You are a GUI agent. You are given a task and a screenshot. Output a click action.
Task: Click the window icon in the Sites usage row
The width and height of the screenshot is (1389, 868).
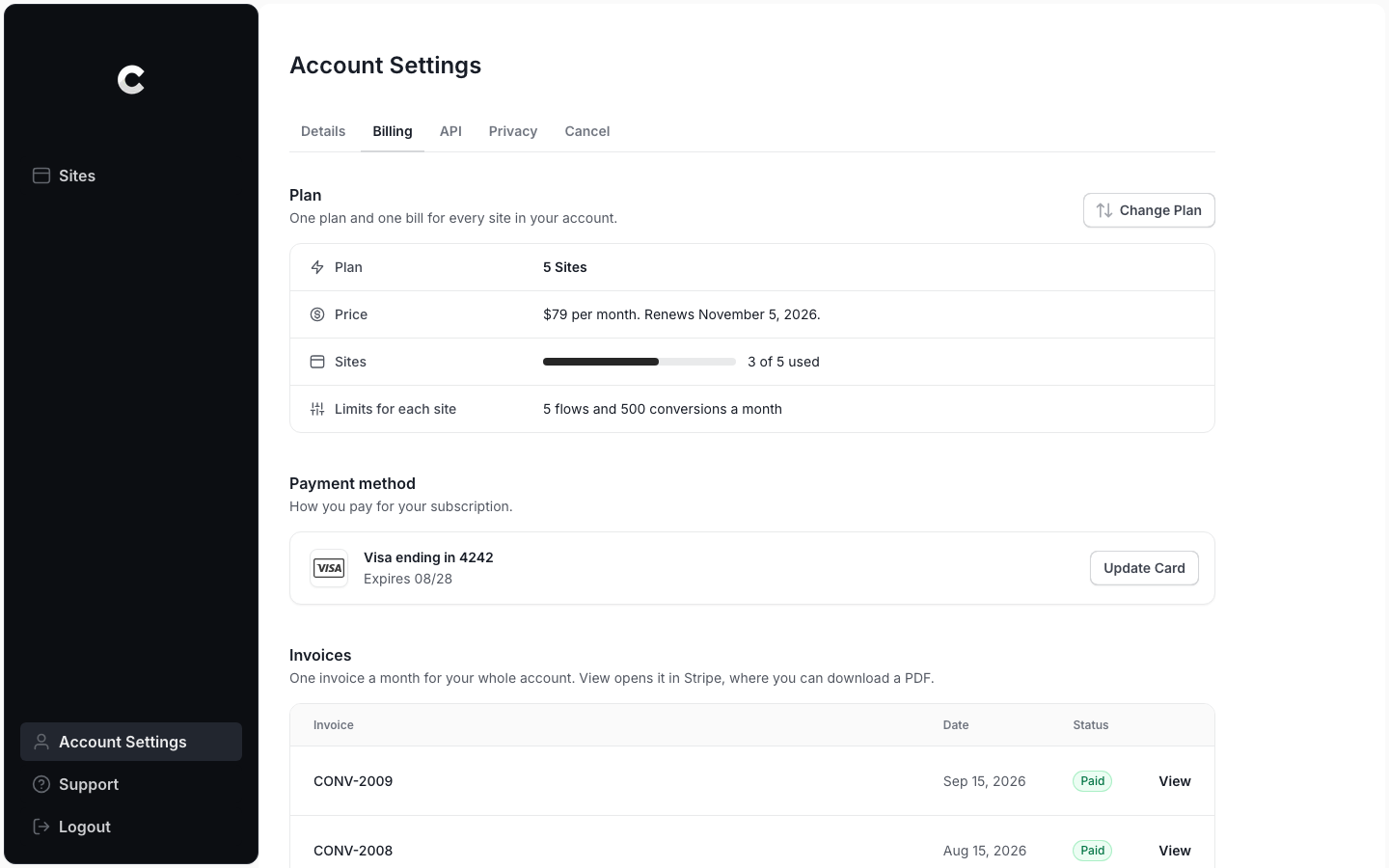tap(317, 362)
